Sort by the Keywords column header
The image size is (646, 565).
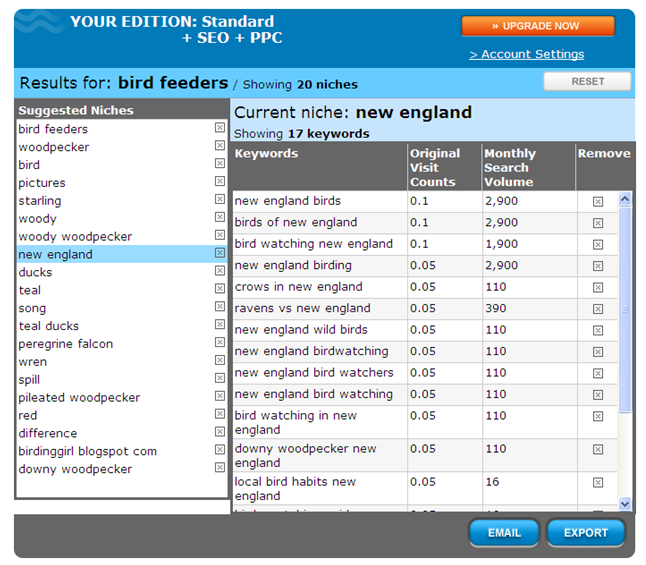(x=266, y=153)
